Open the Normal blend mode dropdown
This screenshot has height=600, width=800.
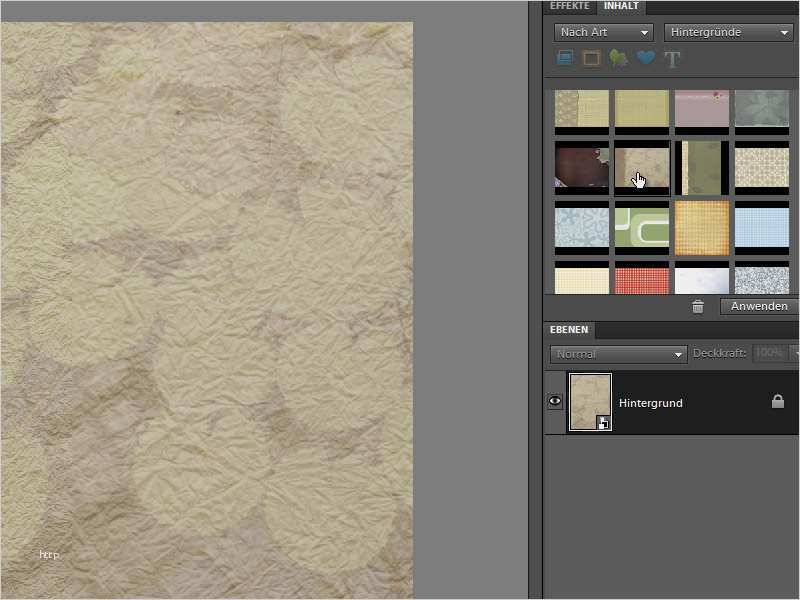(x=618, y=354)
